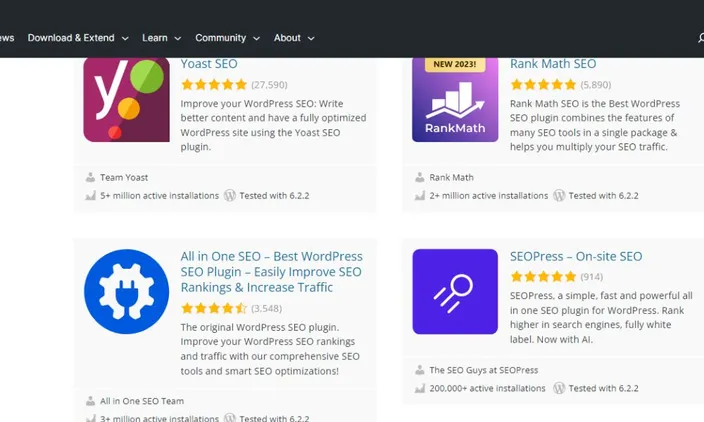This screenshot has width=704, height=422.
Task: Open SEOPress – On-site SEO title link
Action: click(576, 256)
